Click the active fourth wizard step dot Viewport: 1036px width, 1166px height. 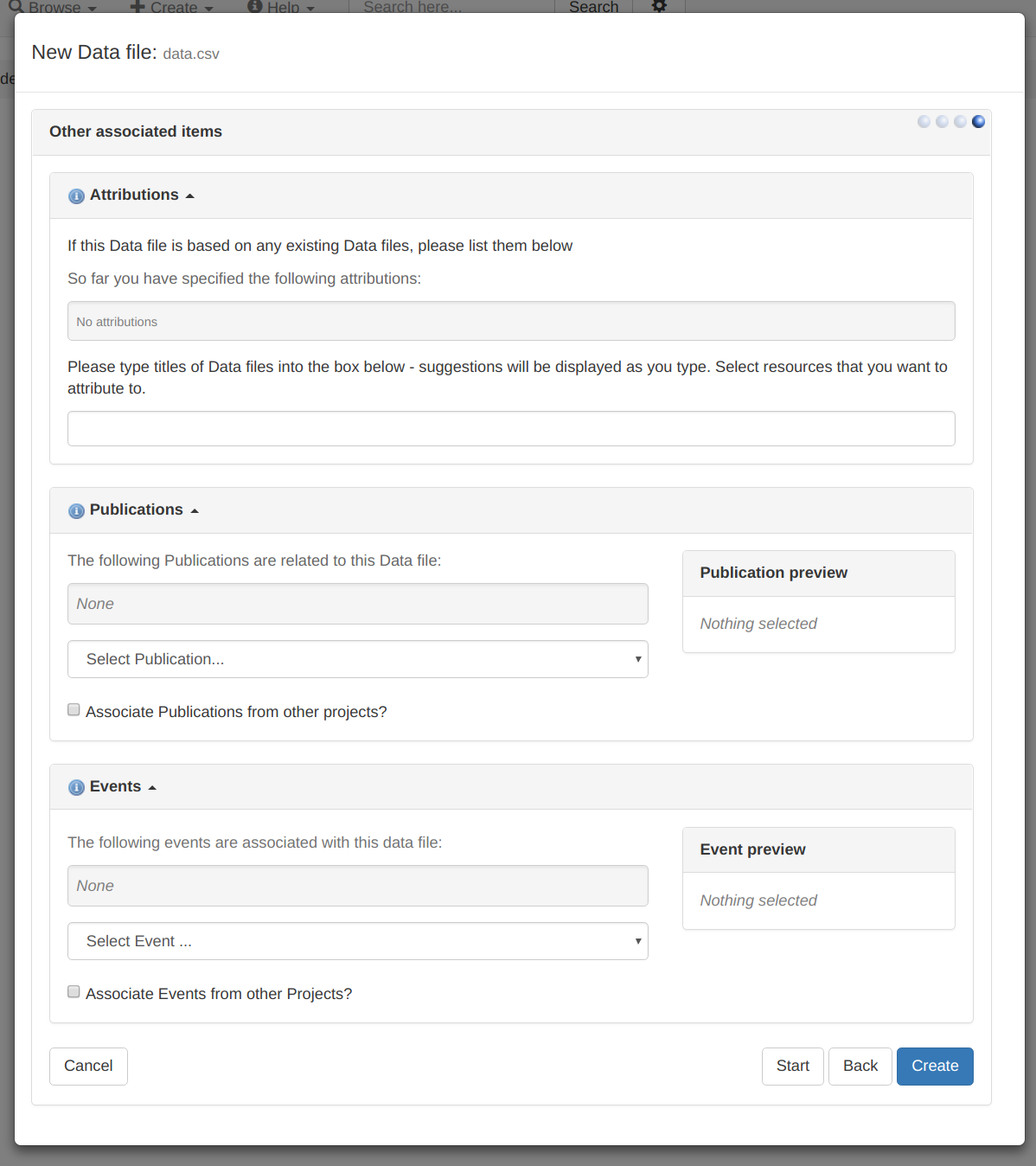point(978,122)
